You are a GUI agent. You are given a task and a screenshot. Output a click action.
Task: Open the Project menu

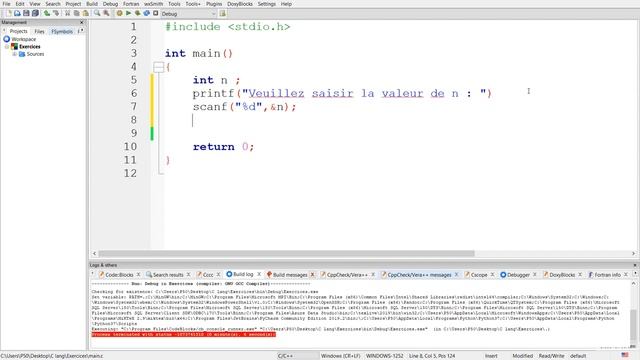(73, 4)
